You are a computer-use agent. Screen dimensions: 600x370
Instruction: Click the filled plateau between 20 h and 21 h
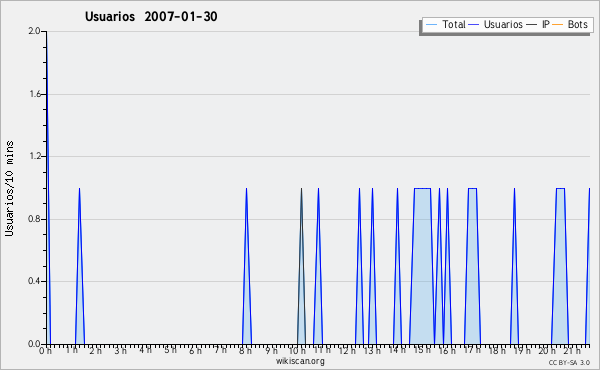click(x=560, y=266)
